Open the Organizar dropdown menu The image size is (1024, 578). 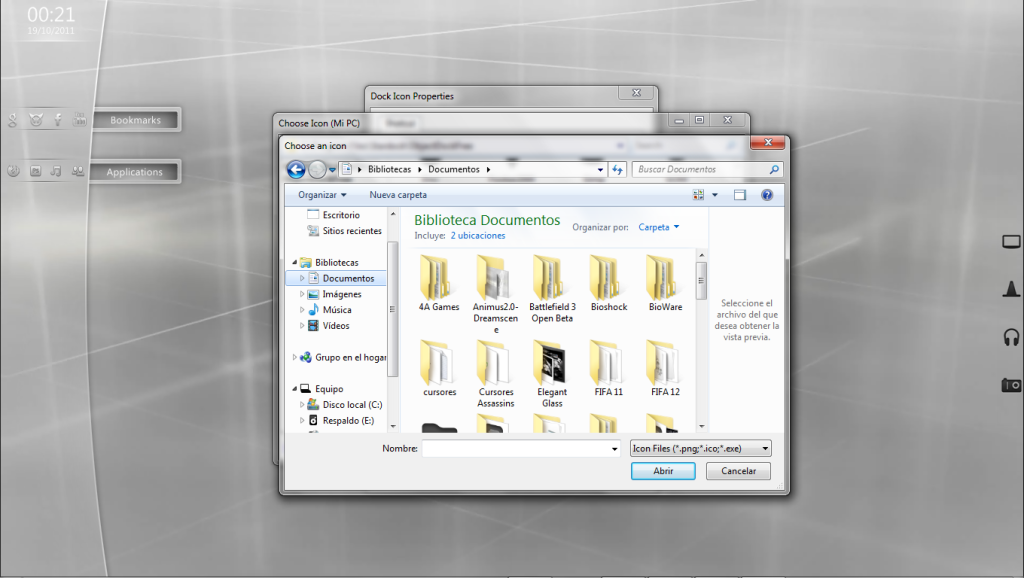pos(322,195)
